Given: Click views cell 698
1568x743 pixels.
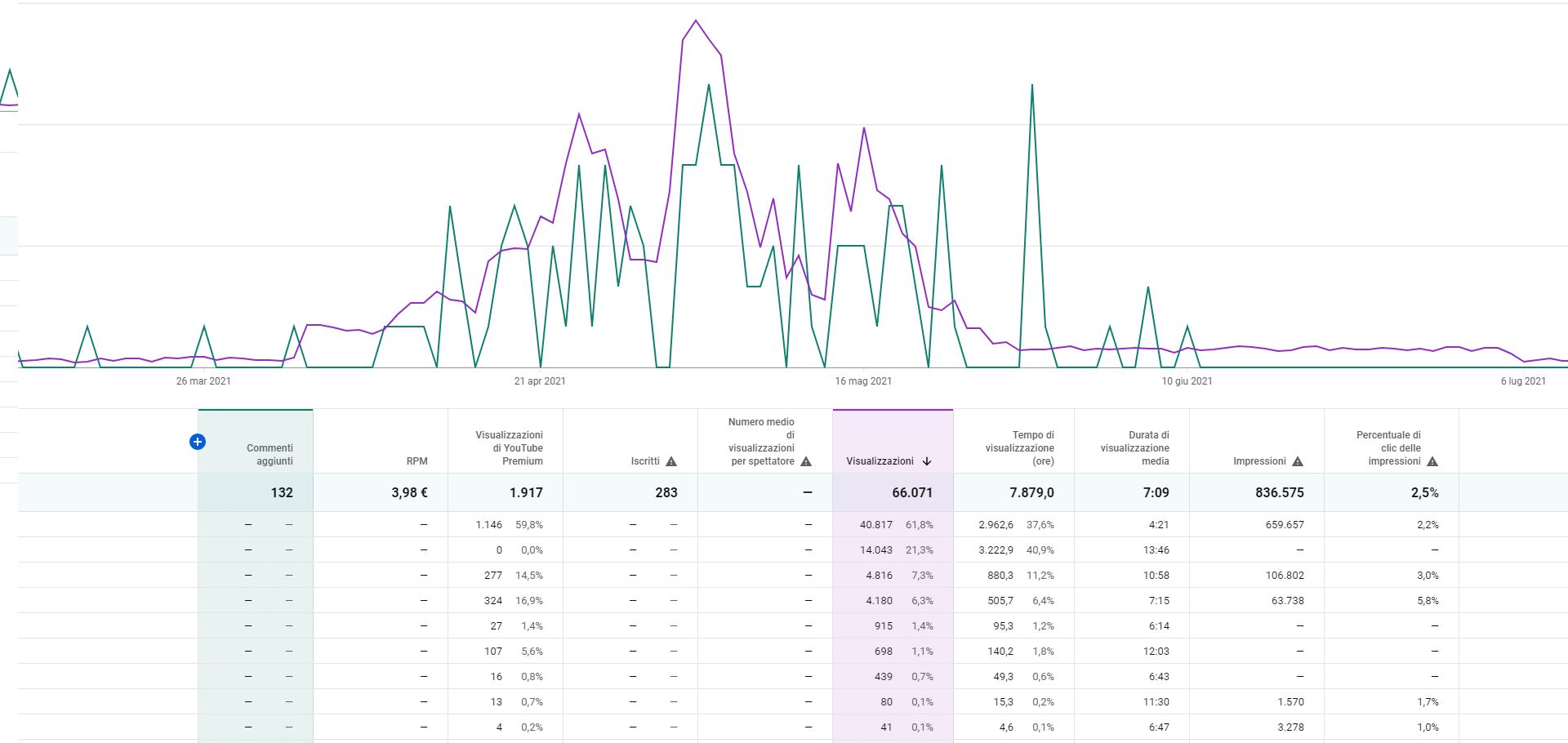Looking at the screenshot, I should pos(883,652).
